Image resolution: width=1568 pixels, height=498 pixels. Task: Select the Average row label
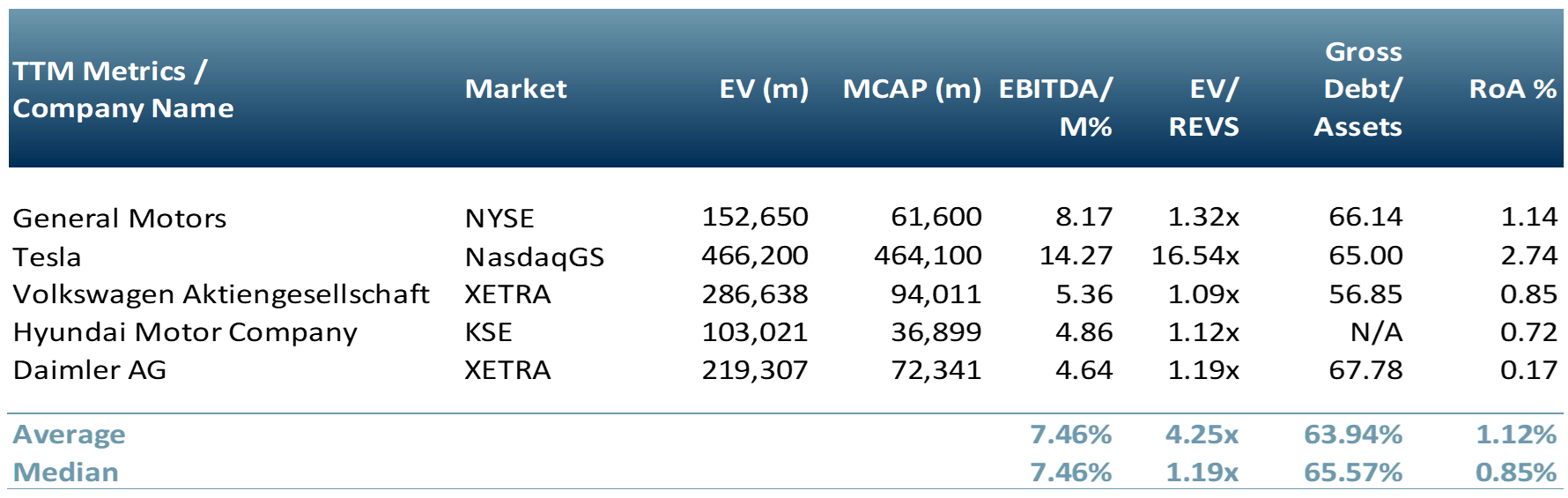[69, 435]
